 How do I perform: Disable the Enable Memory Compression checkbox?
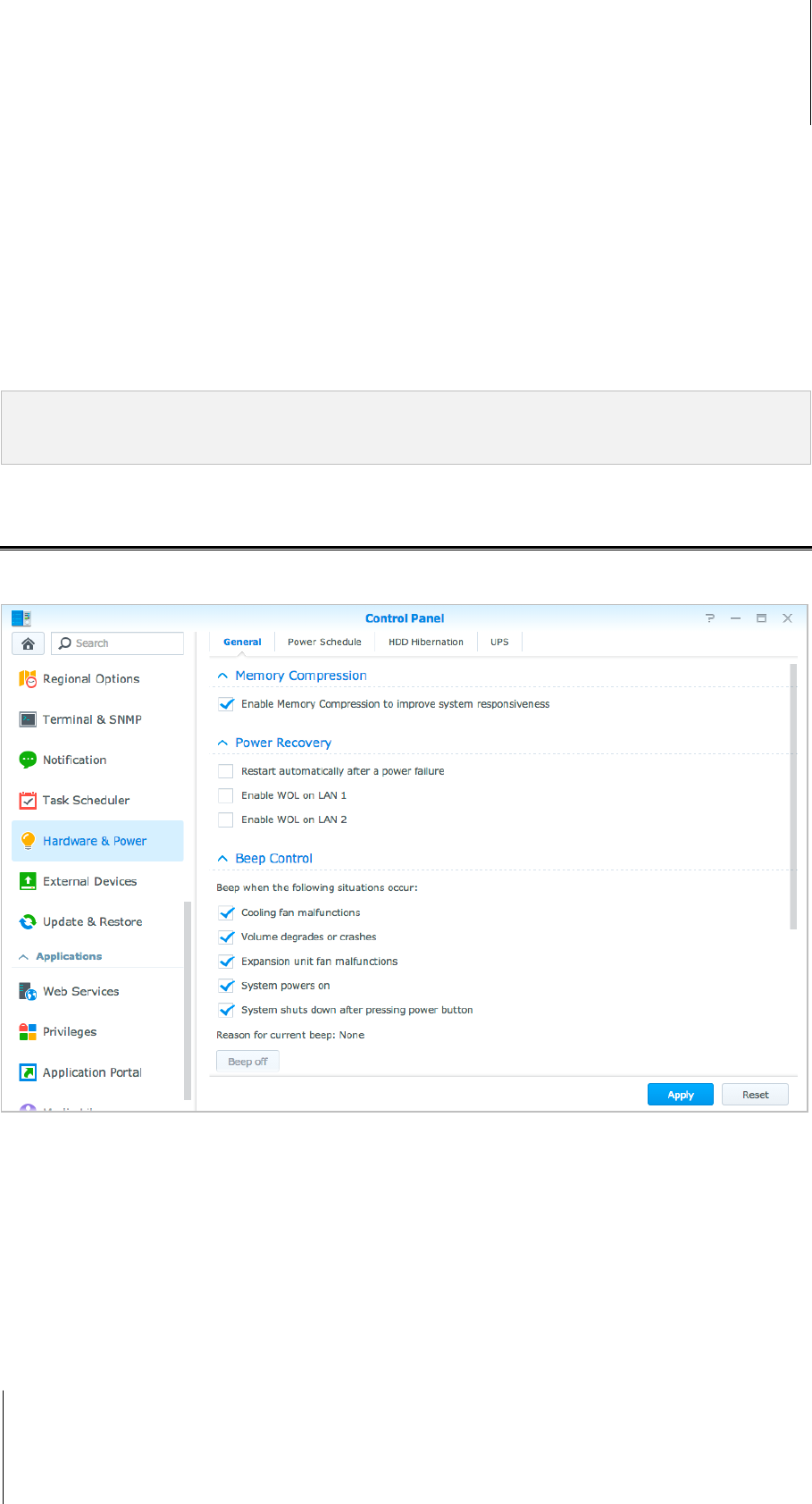226,704
